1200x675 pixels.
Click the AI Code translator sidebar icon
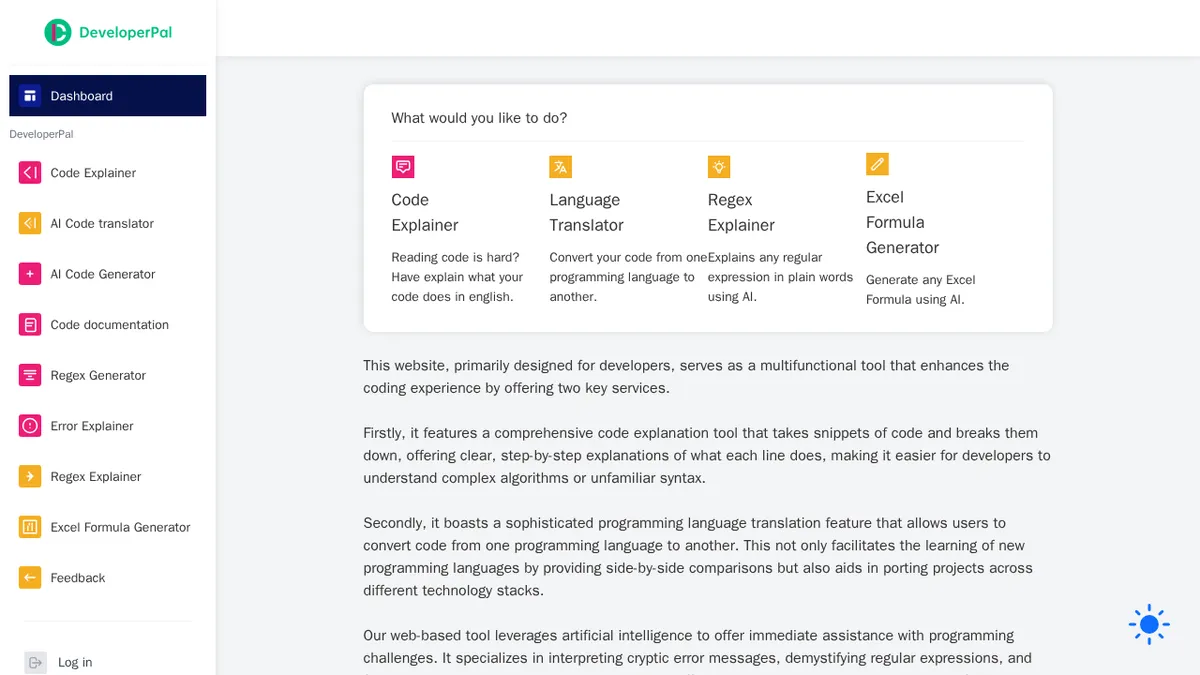click(x=29, y=223)
